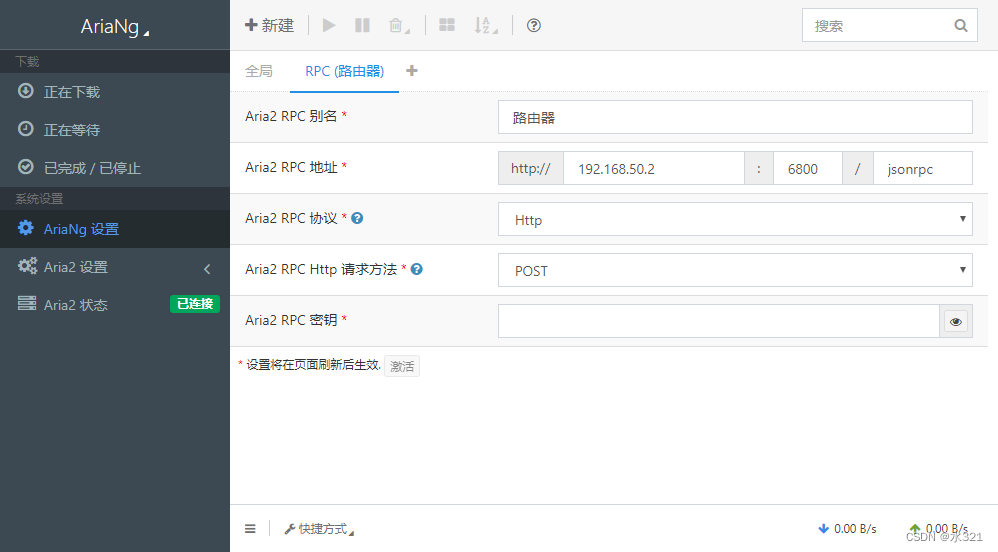Select AriaNg 设置 in sidebar
Viewport: 998px width, 552px height.
tap(115, 229)
